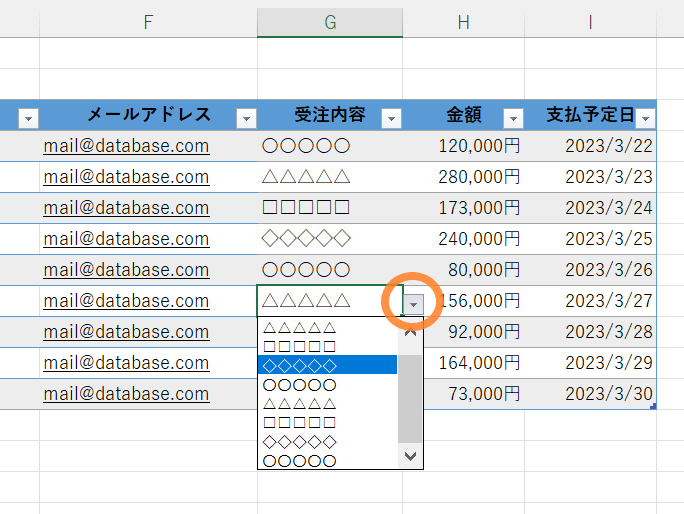Select the 80,000円 amount cell
The width and height of the screenshot is (684, 514).
463,270
